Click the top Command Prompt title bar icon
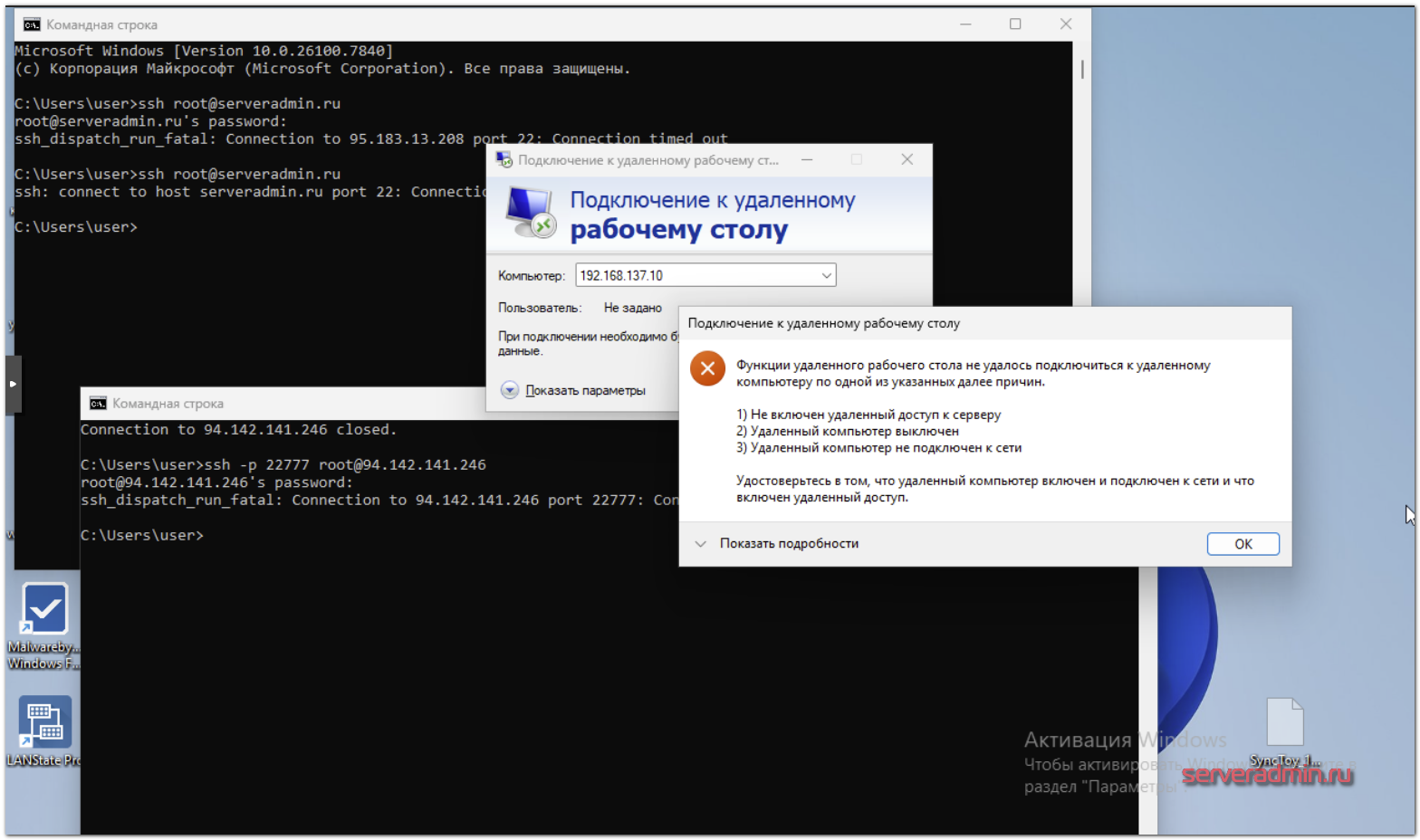 32,24
